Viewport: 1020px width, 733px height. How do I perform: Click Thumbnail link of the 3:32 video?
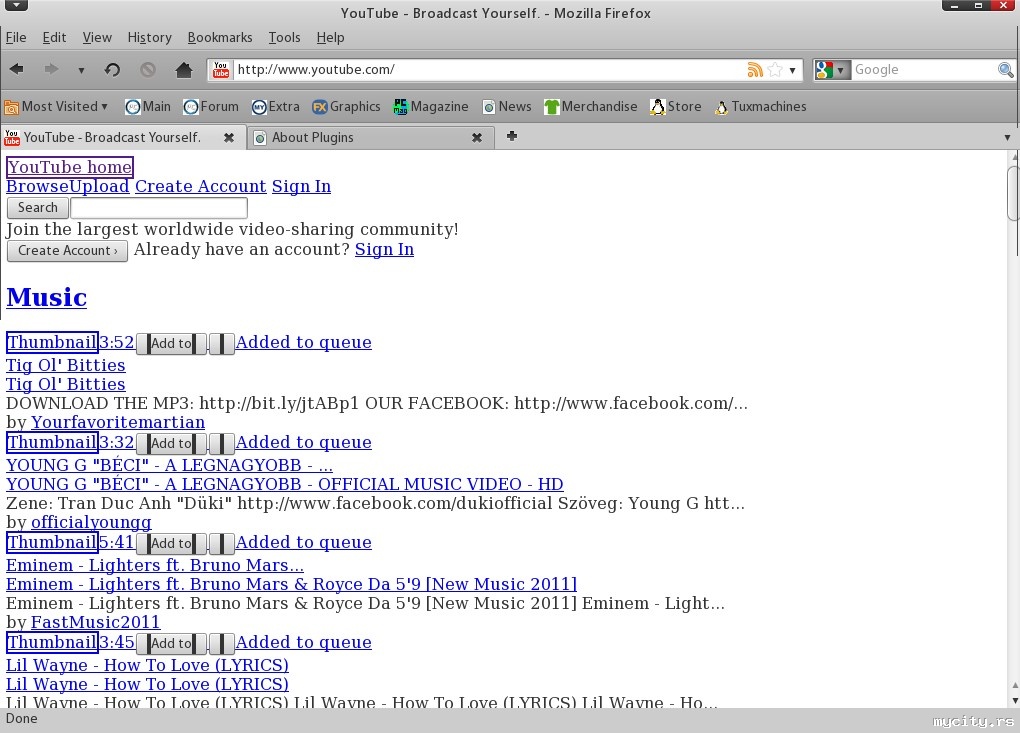tap(52, 442)
